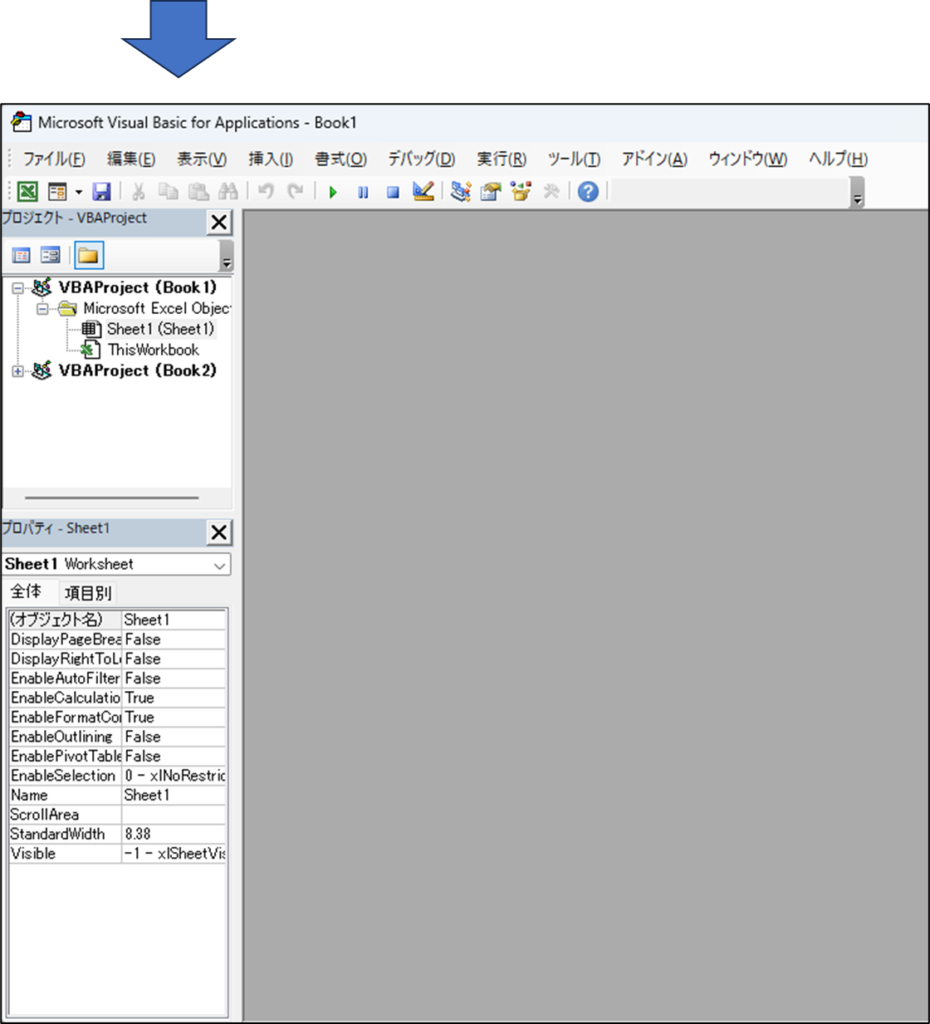This screenshot has height=1024, width=930.
Task: Open the standard toolbar options arrow
Action: click(858, 193)
